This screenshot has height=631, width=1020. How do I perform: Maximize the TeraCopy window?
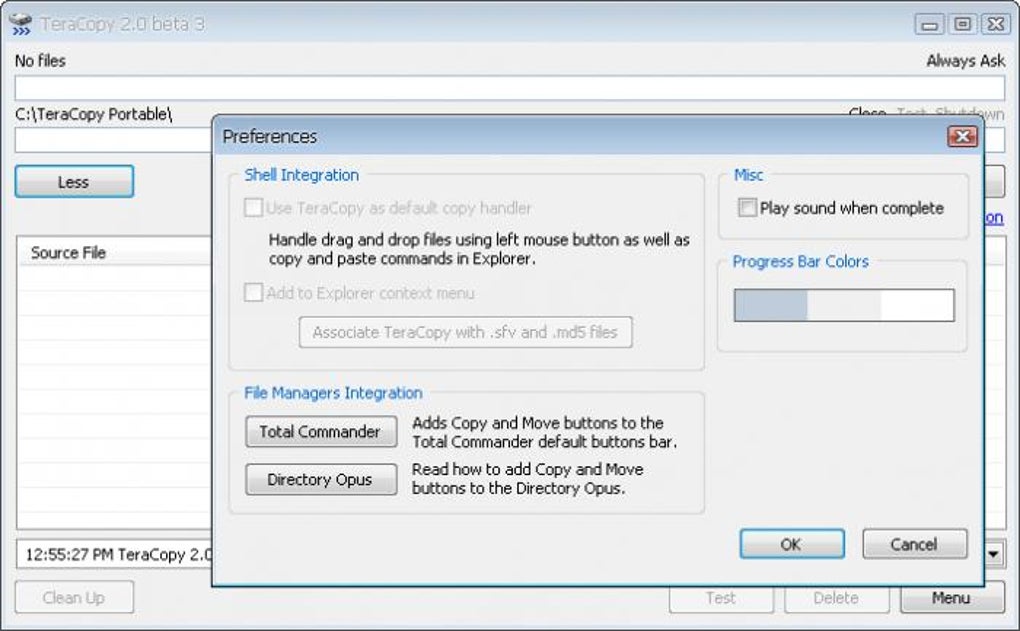point(962,25)
